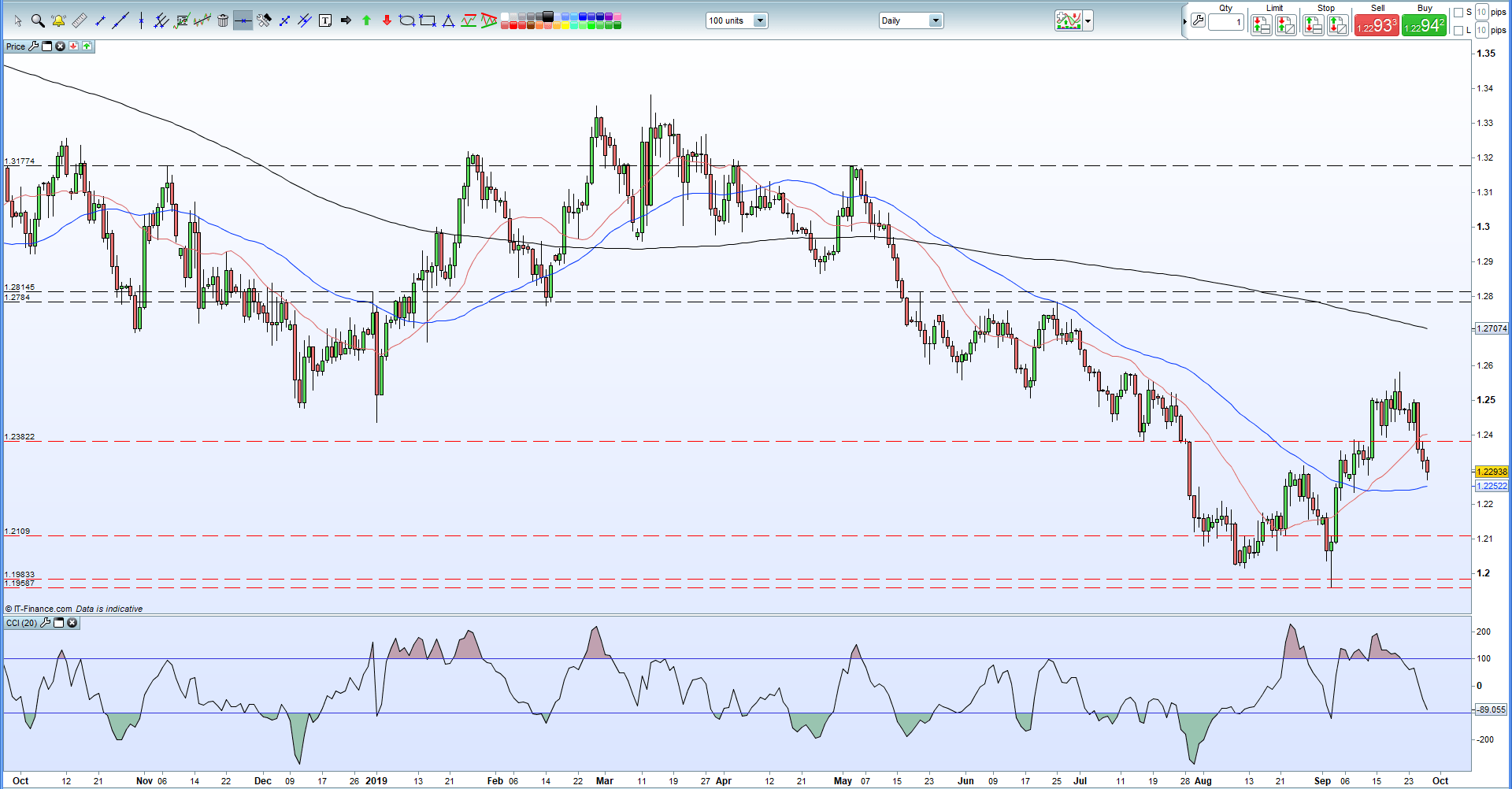Select the text annotation T tool
Image resolution: width=1512 pixels, height=789 pixels.
(325, 21)
